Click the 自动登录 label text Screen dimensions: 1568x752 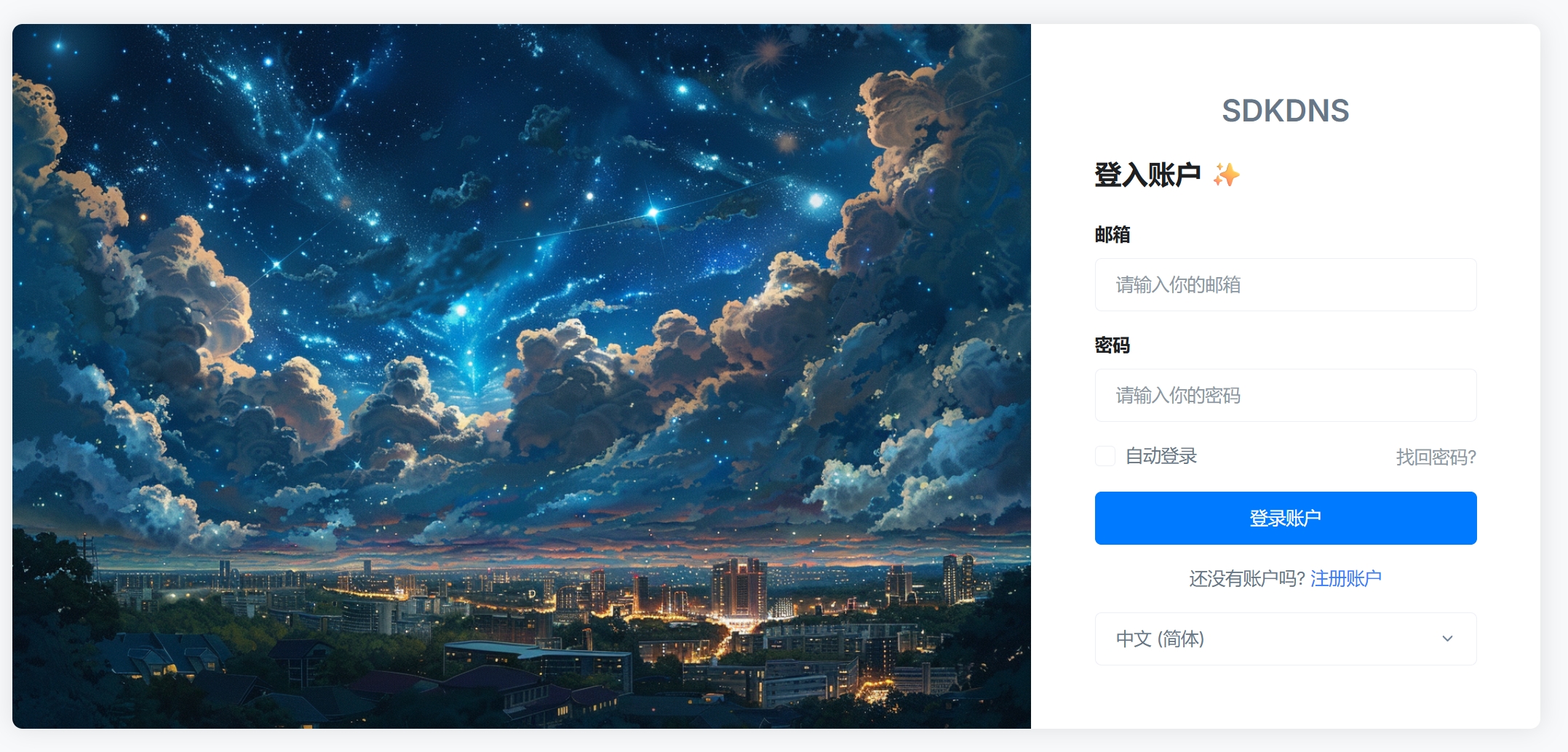click(x=1161, y=456)
